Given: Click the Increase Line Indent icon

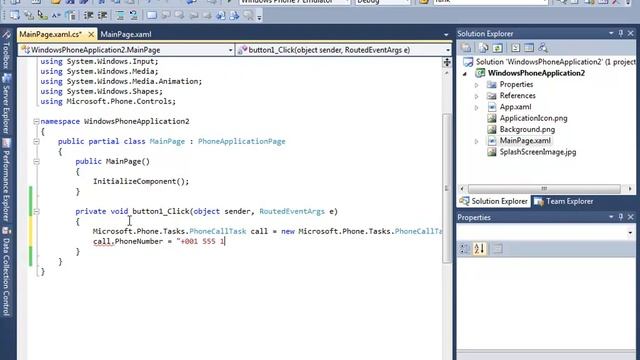Looking at the screenshot, I should pyautogui.click(x=102, y=16).
